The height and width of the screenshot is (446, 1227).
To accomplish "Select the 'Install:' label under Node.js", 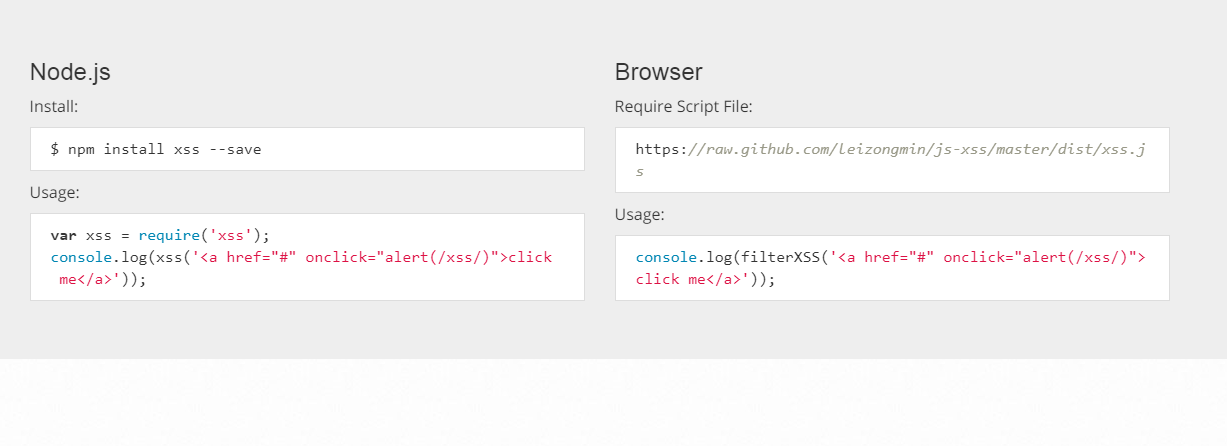I will pos(54,106).
